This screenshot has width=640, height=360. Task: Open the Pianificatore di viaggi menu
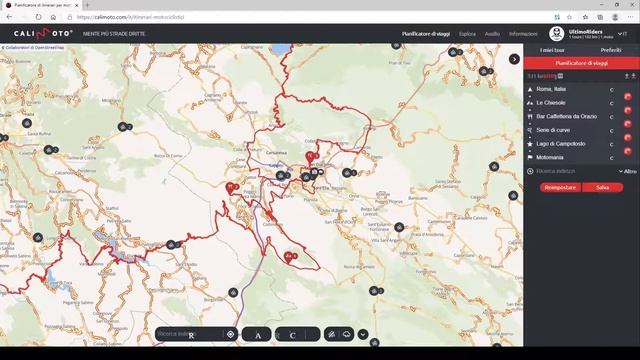(426, 34)
